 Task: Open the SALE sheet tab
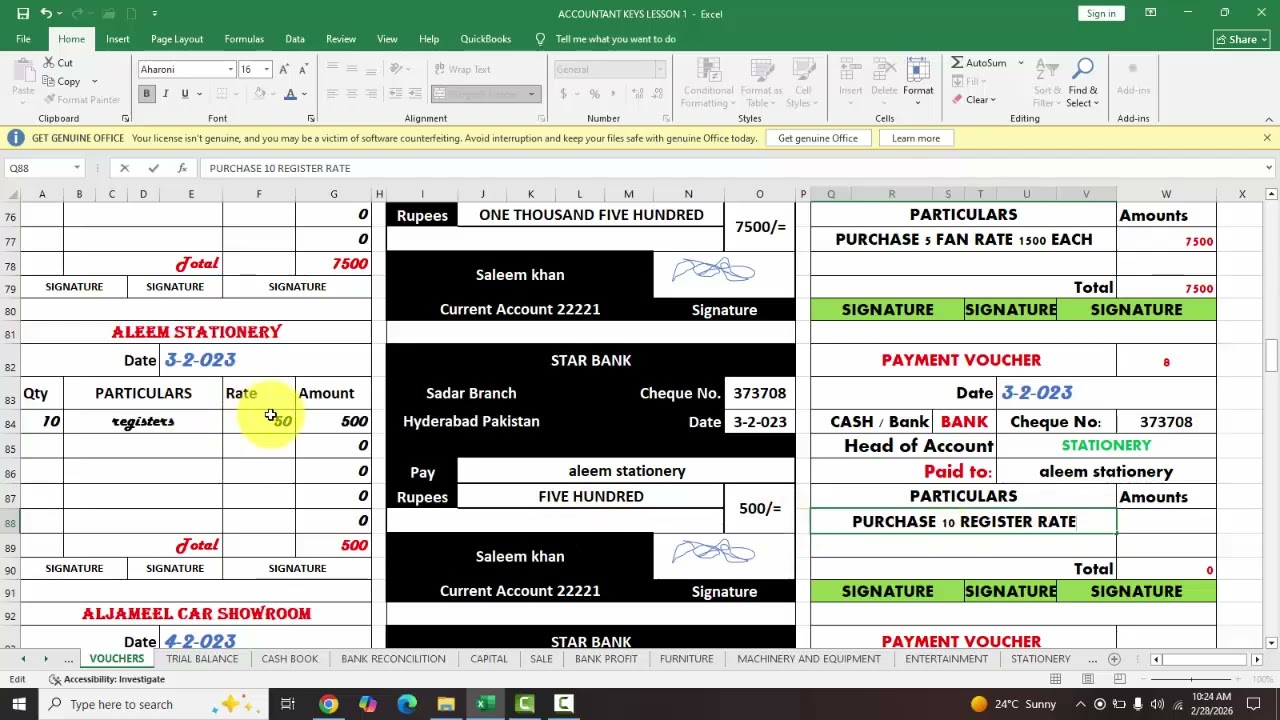[x=541, y=659]
